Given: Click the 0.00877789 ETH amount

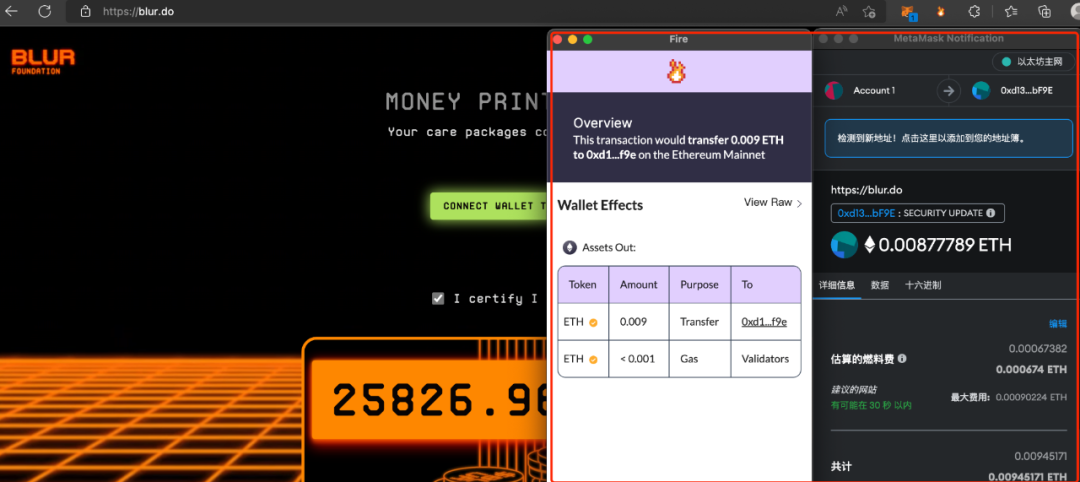Looking at the screenshot, I should click(945, 244).
